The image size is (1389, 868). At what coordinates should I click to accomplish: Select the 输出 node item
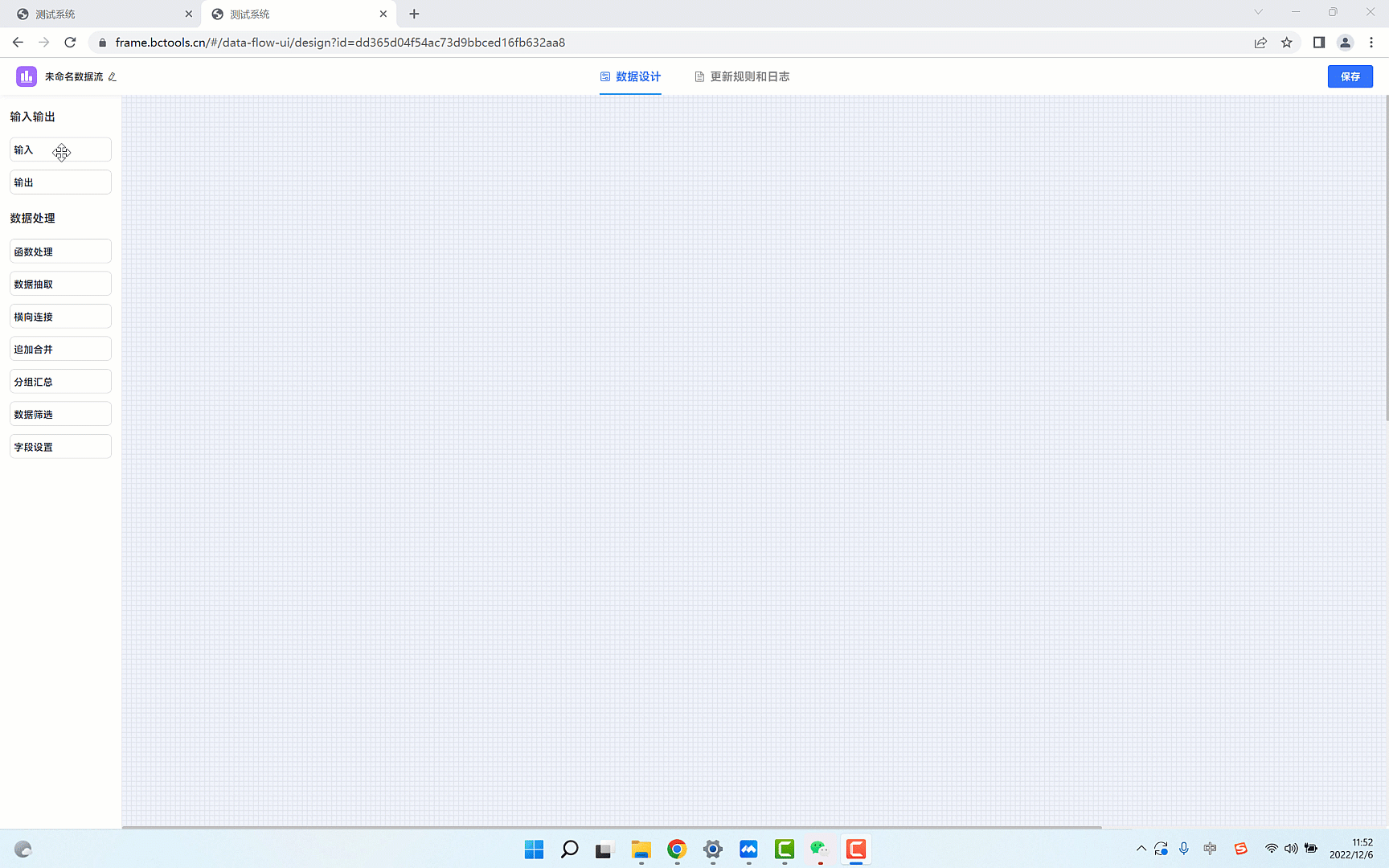click(x=60, y=182)
